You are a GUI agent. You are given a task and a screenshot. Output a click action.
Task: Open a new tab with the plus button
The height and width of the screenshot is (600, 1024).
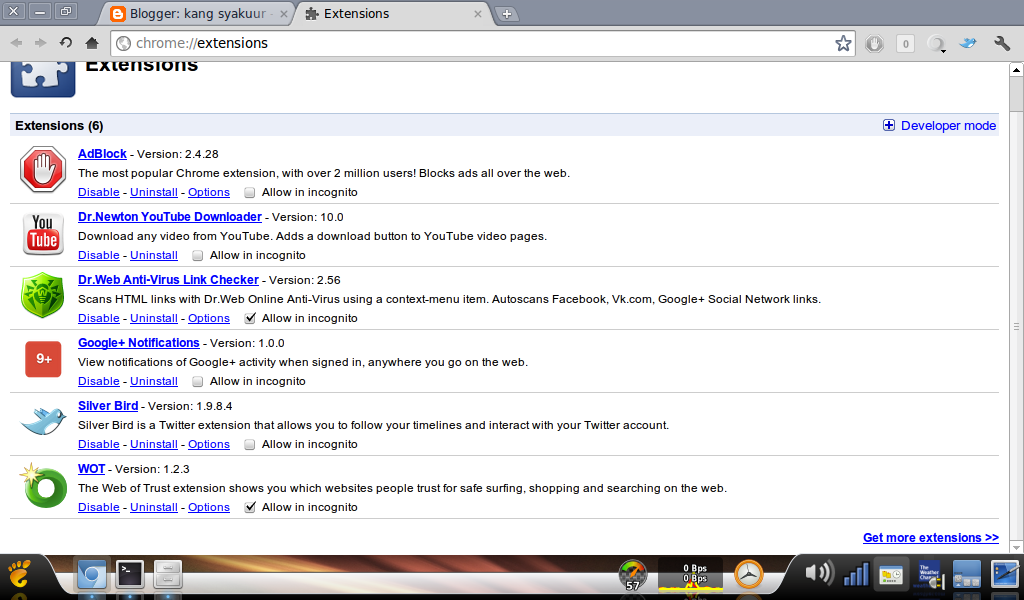[507, 14]
